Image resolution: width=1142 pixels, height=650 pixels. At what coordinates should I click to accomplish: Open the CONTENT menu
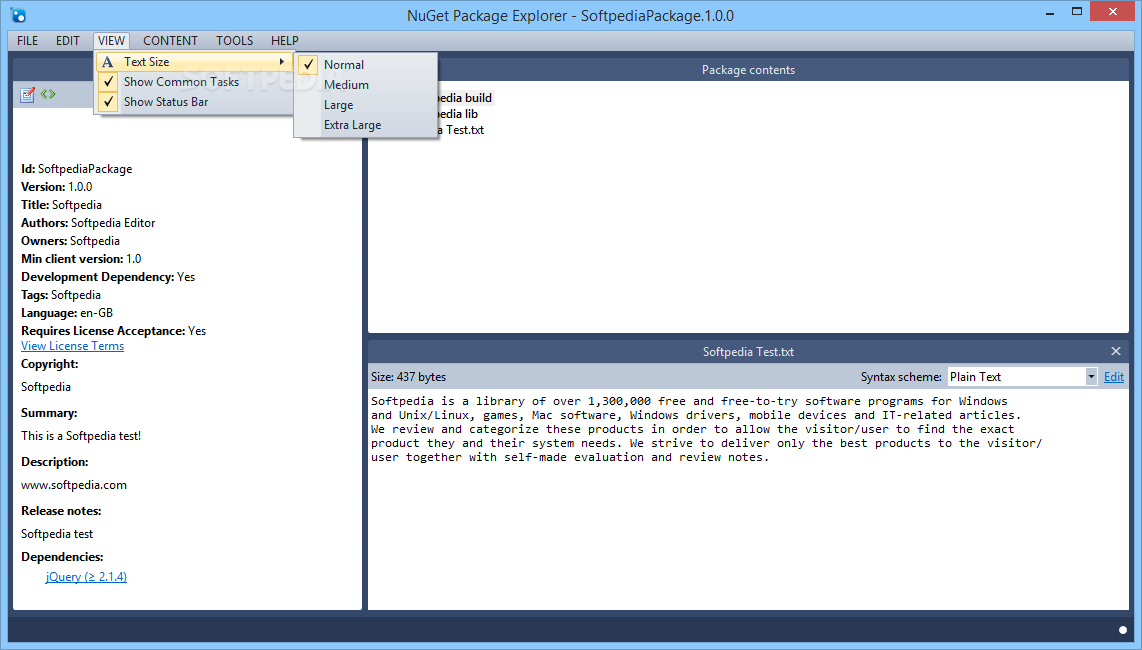click(170, 41)
